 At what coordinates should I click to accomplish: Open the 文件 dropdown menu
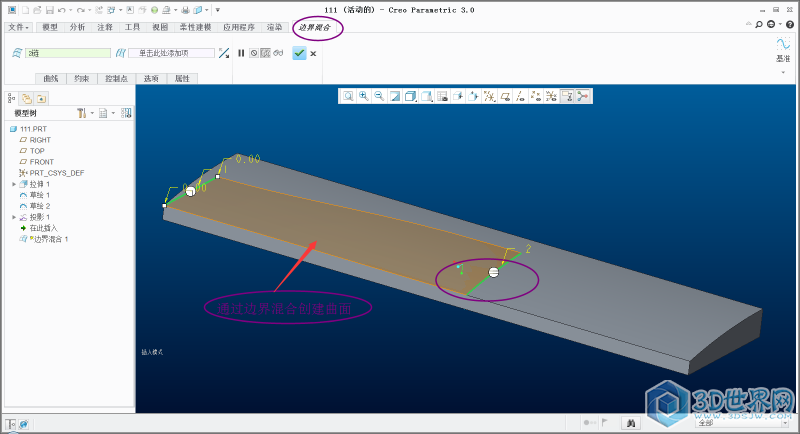20,27
